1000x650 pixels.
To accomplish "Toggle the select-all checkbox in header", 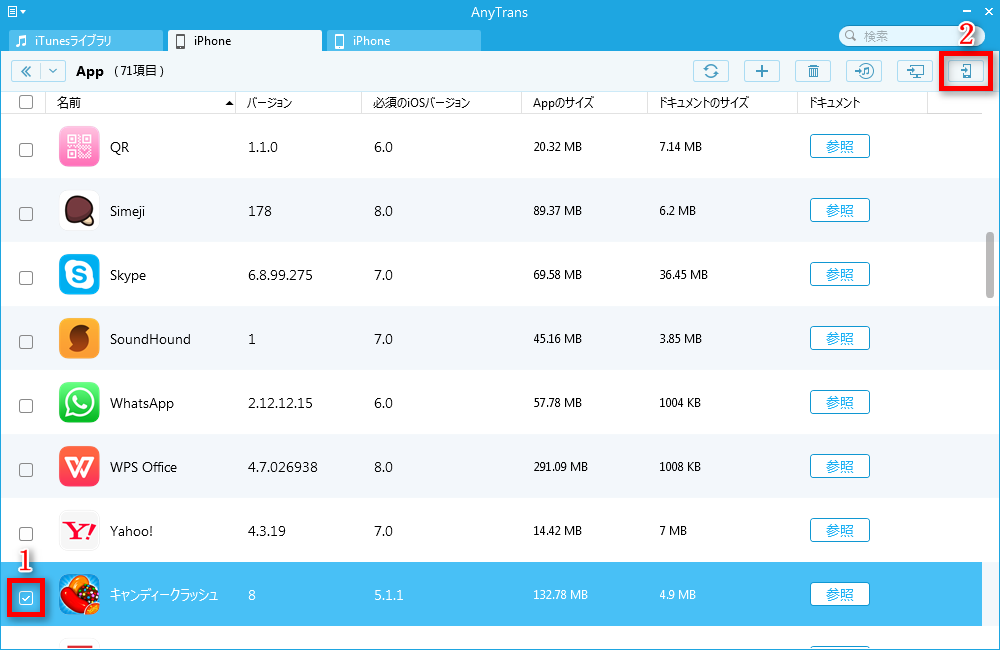I will pyautogui.click(x=26, y=102).
